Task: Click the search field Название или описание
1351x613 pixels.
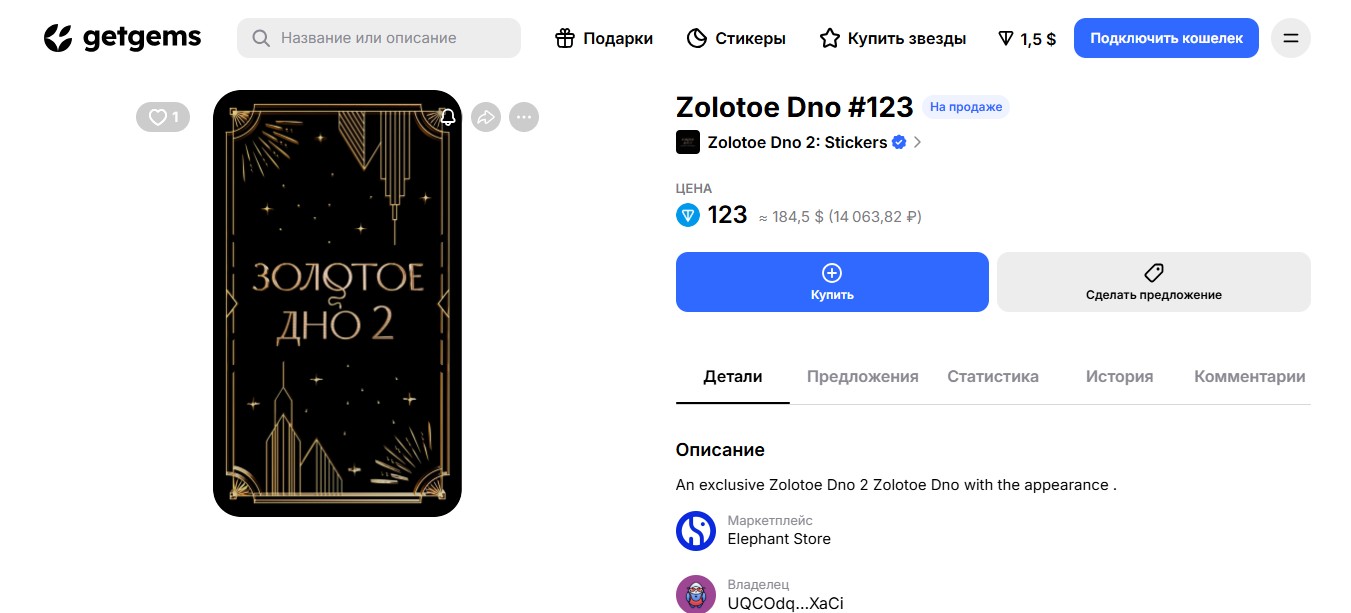Action: [380, 38]
